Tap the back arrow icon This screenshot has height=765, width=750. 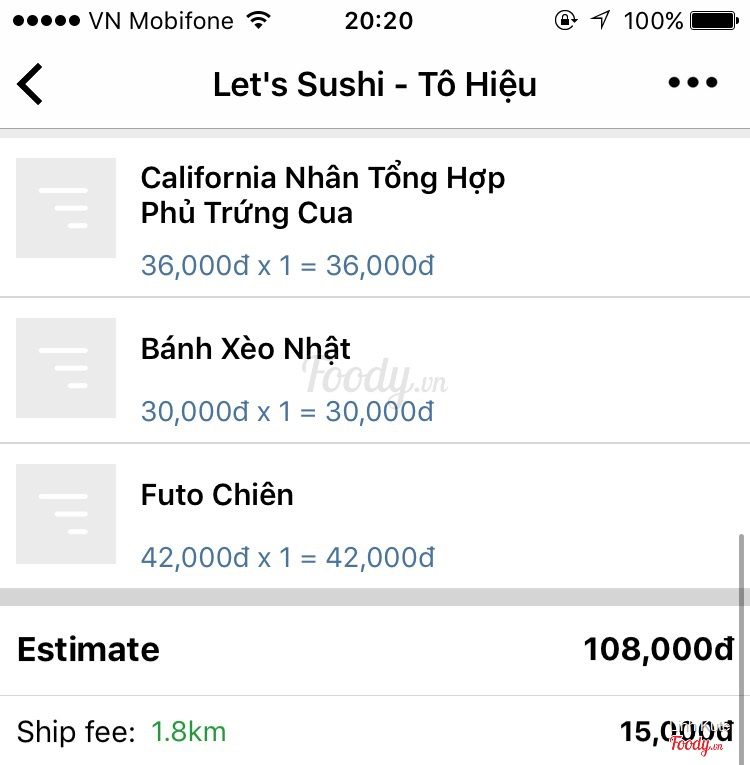(30, 84)
